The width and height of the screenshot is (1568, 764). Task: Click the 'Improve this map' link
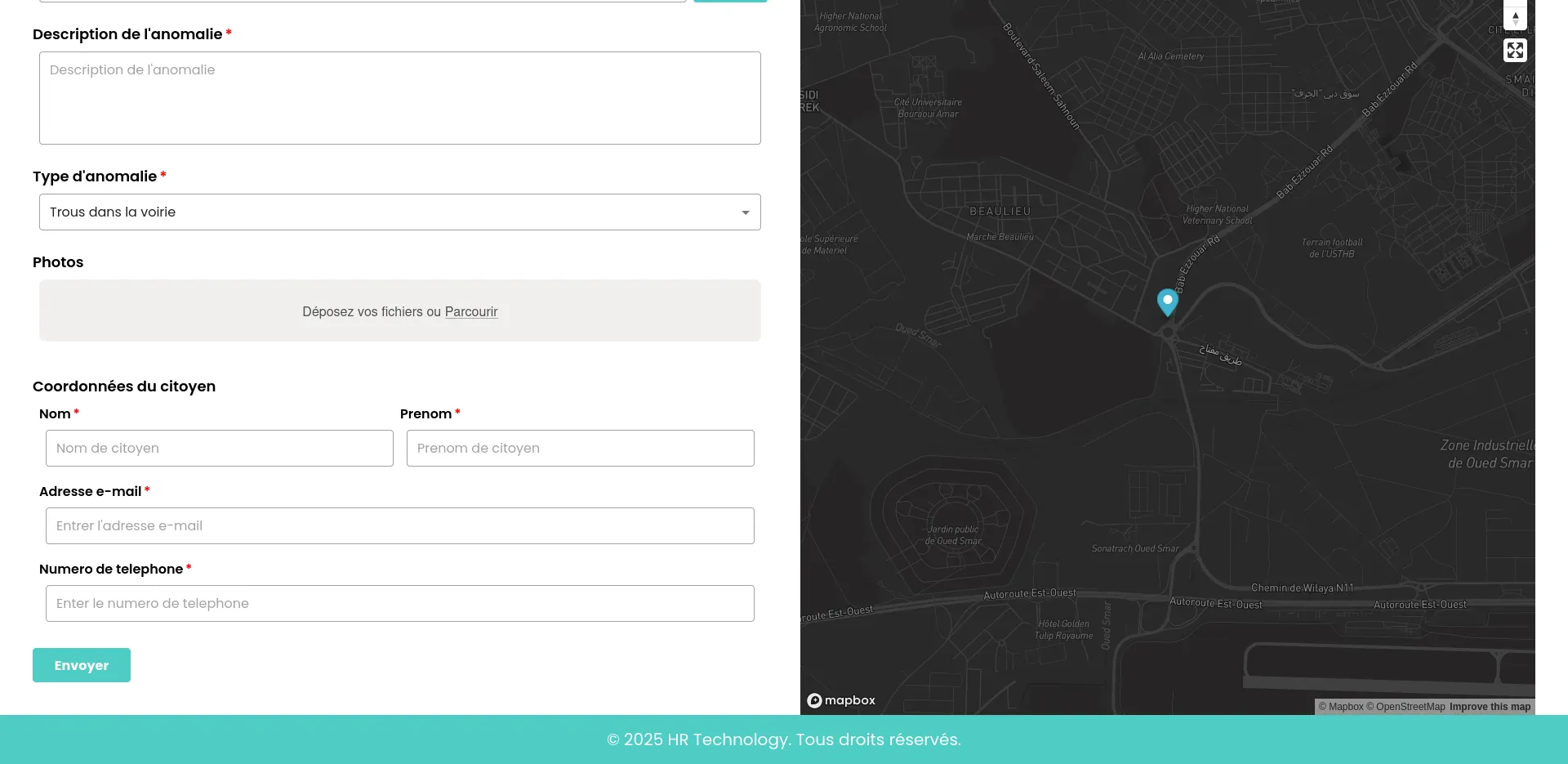[1490, 707]
